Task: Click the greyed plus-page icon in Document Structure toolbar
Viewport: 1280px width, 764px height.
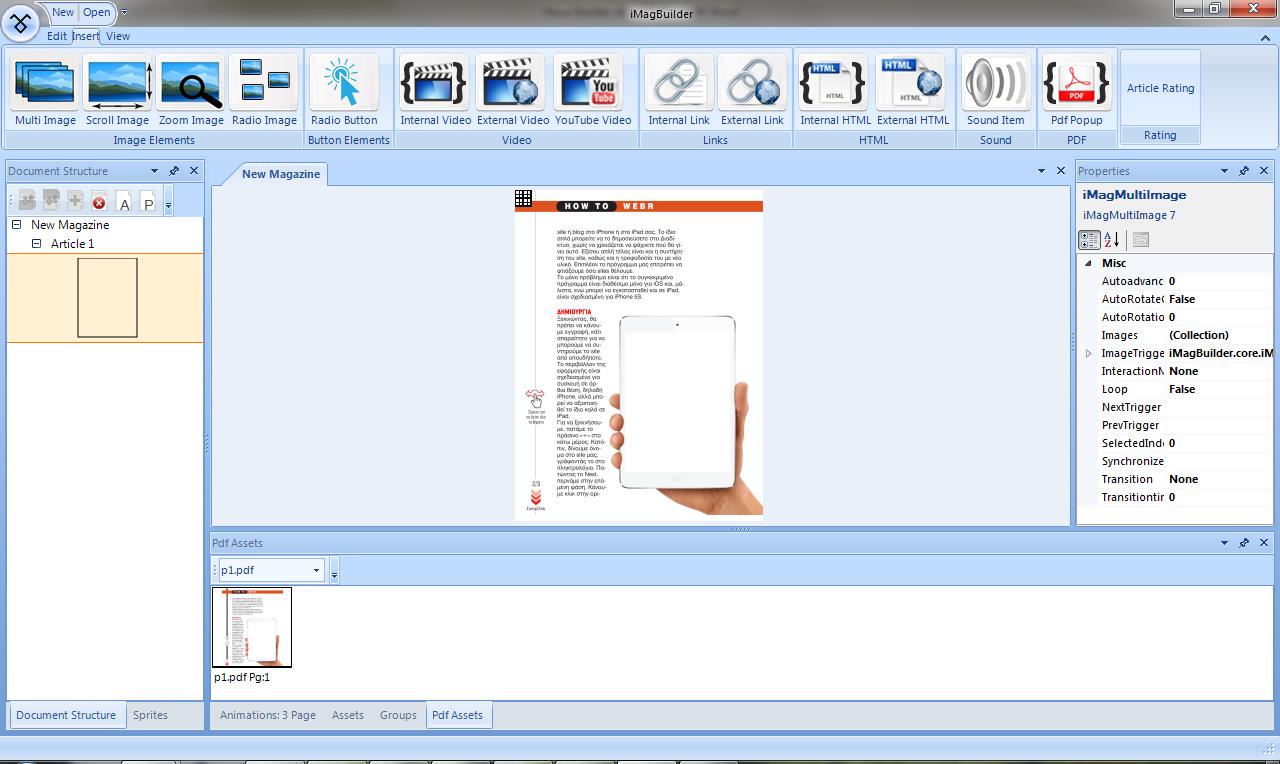Action: coord(75,202)
